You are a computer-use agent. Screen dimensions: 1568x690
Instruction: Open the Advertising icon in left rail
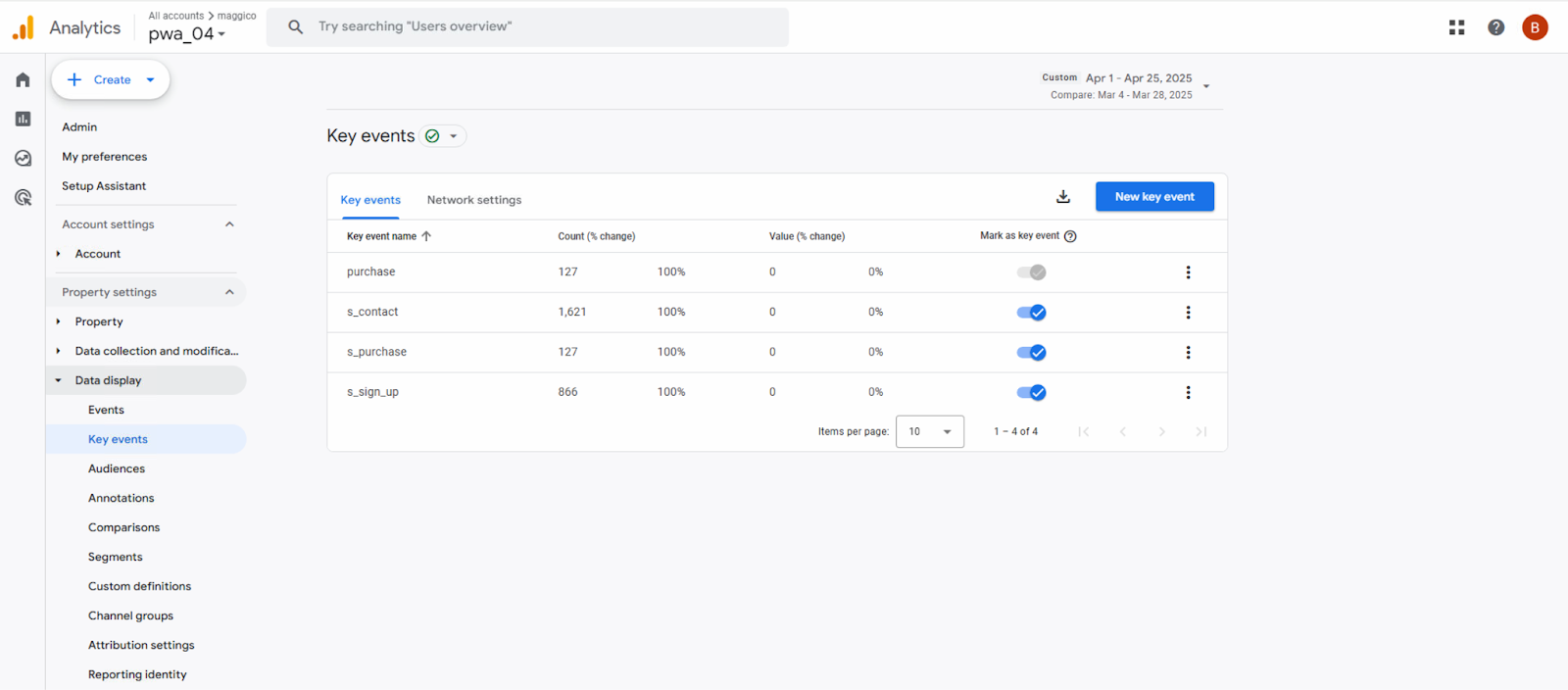23,197
